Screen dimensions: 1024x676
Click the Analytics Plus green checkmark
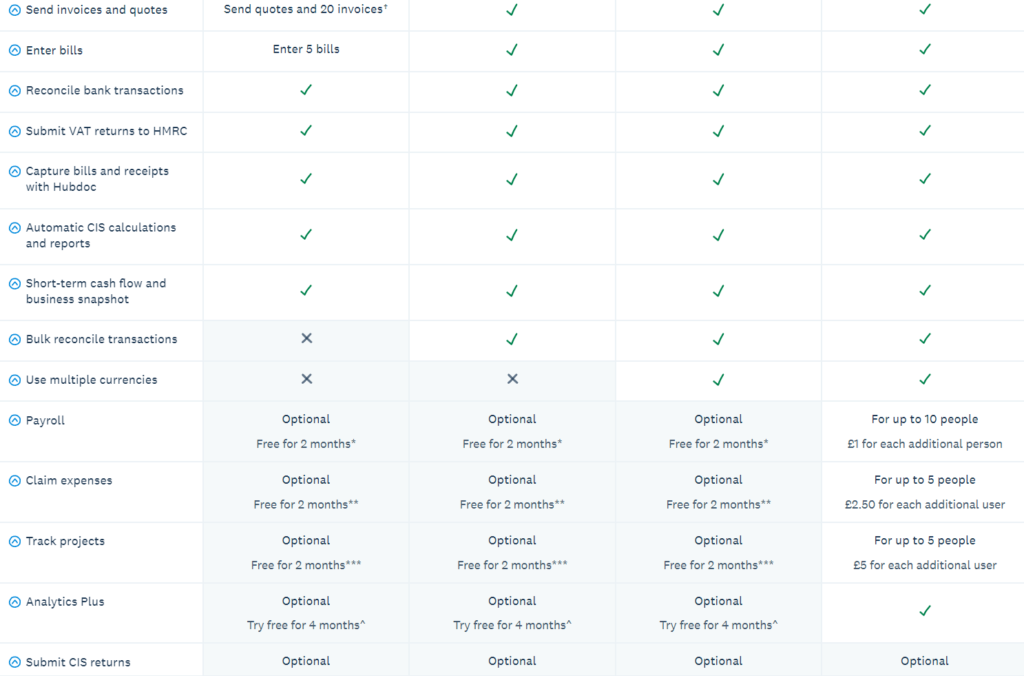click(x=925, y=611)
